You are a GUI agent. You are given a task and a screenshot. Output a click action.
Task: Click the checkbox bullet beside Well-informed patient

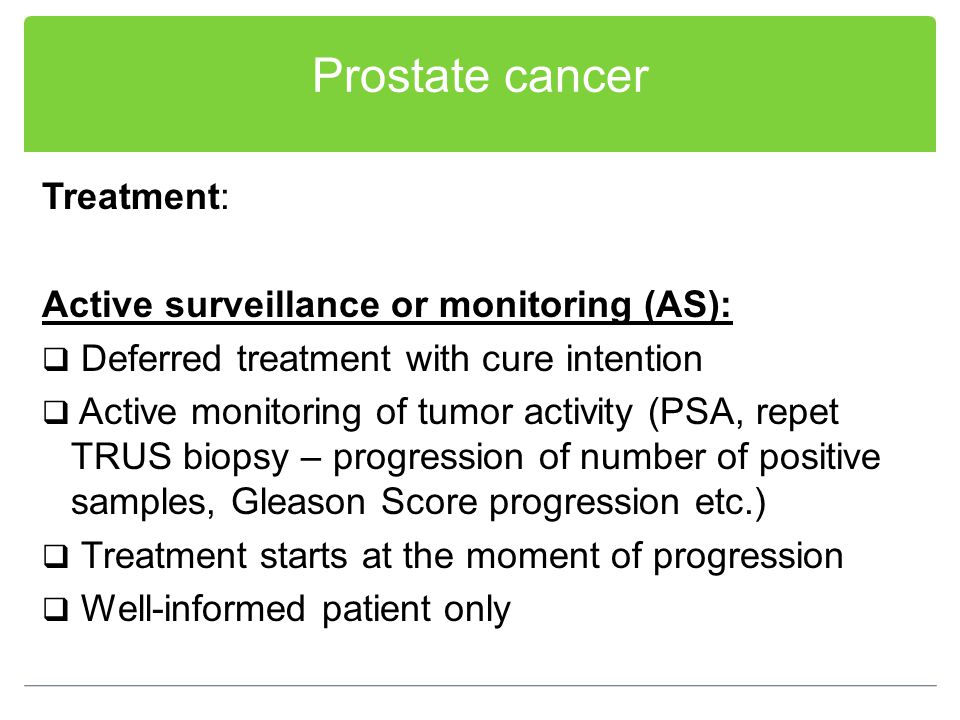56,610
